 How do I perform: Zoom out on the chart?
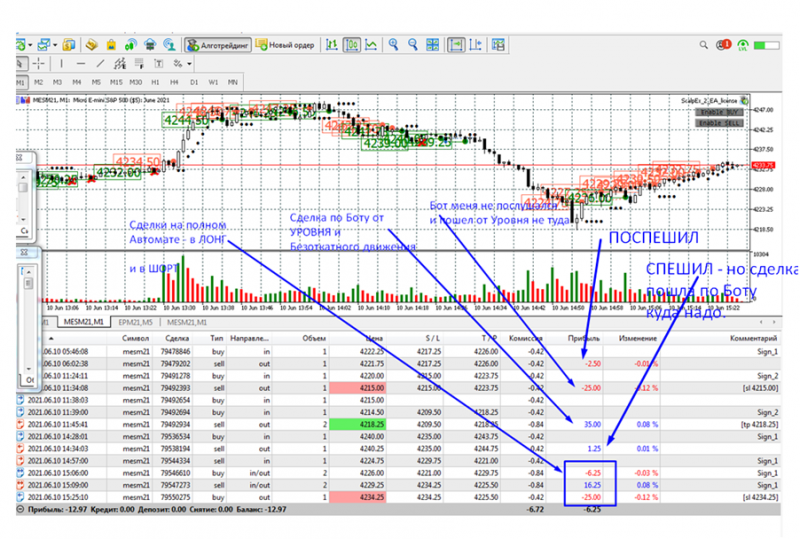tap(413, 45)
